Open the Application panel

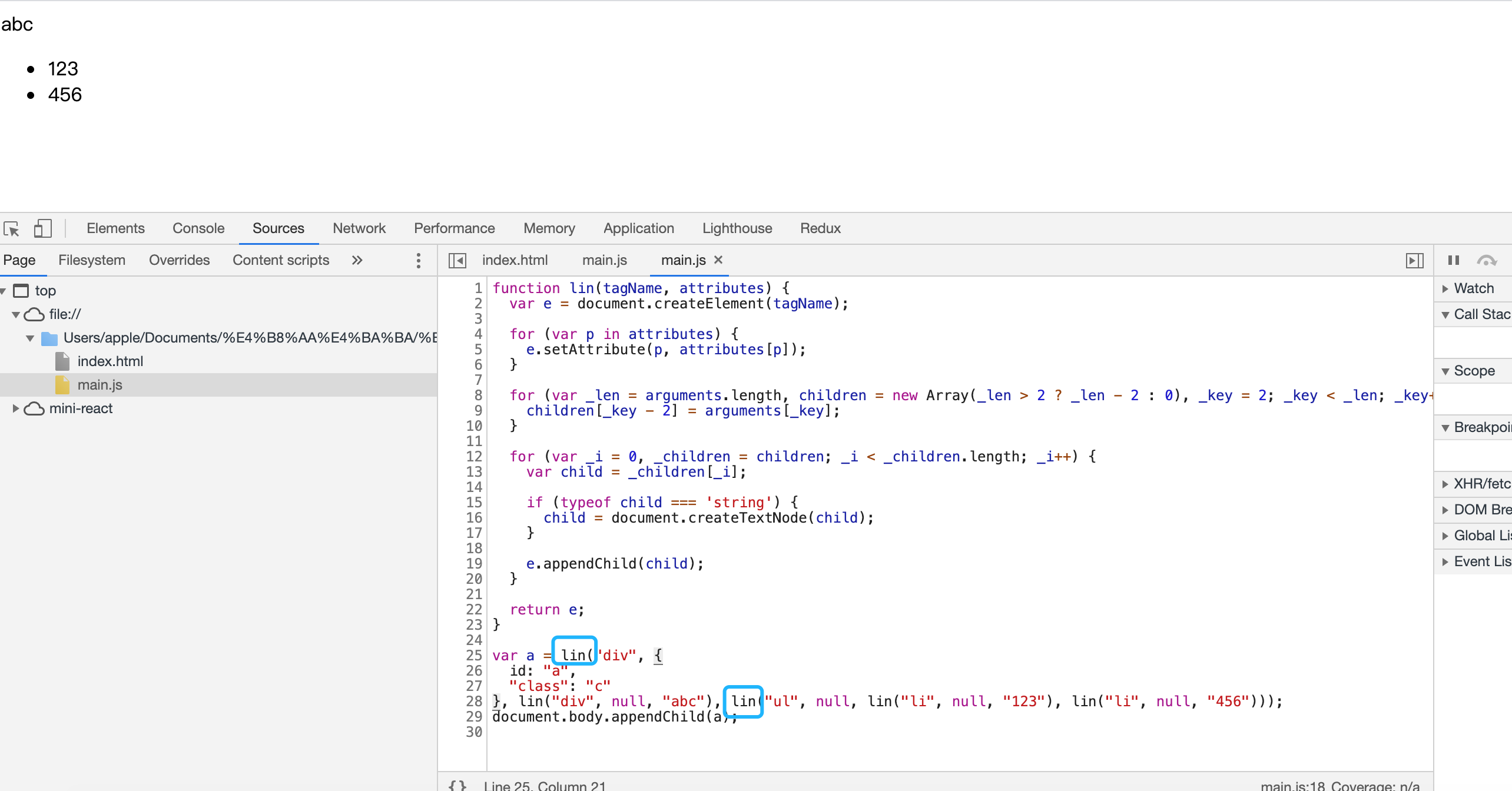click(639, 228)
